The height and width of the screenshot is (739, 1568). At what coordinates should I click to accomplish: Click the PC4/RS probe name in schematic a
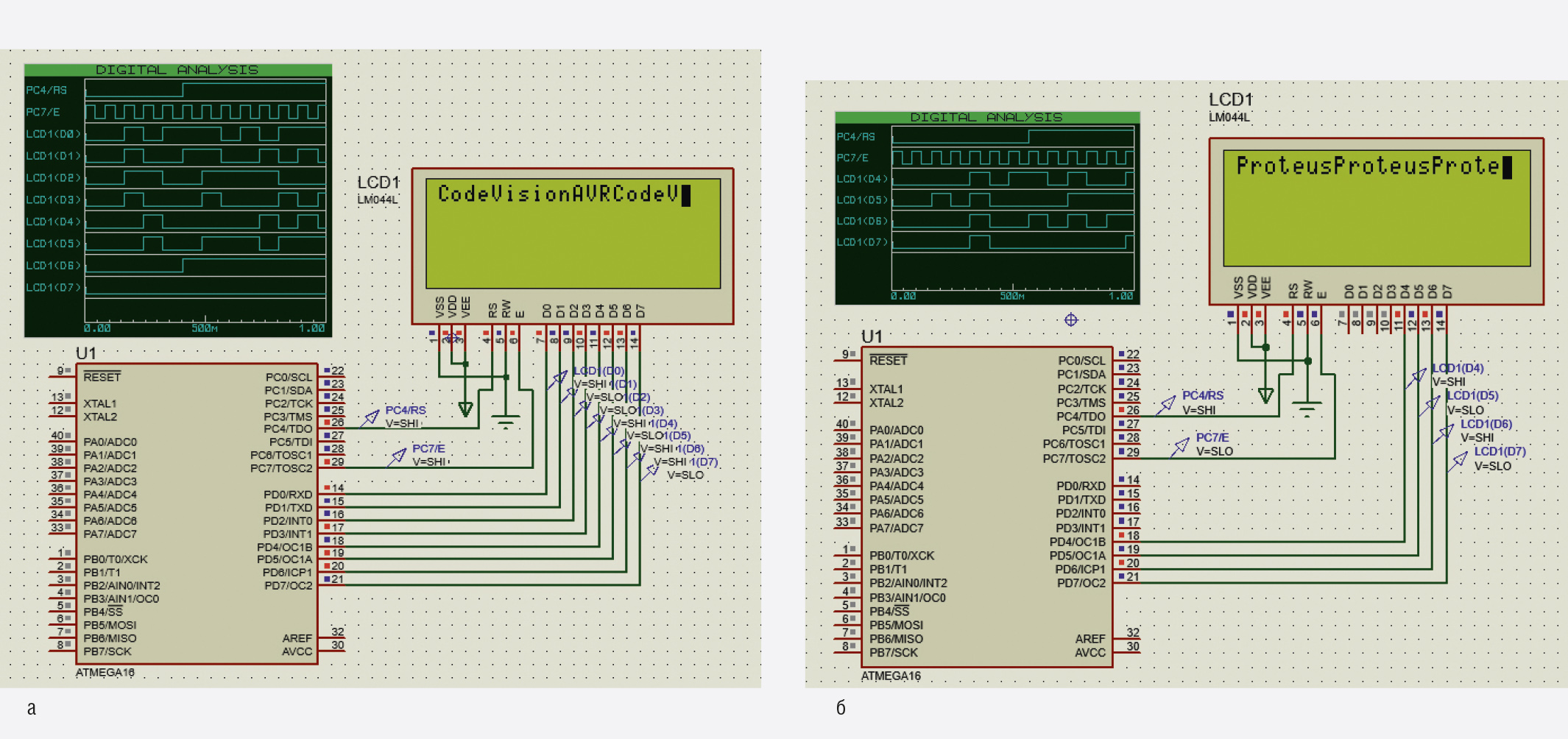click(x=406, y=410)
